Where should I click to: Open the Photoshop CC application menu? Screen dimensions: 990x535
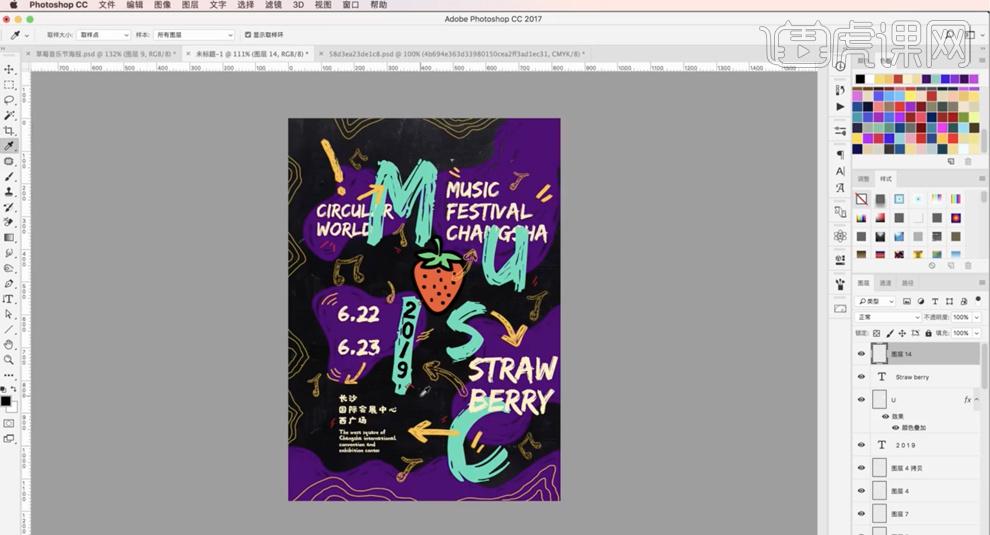click(58, 4)
